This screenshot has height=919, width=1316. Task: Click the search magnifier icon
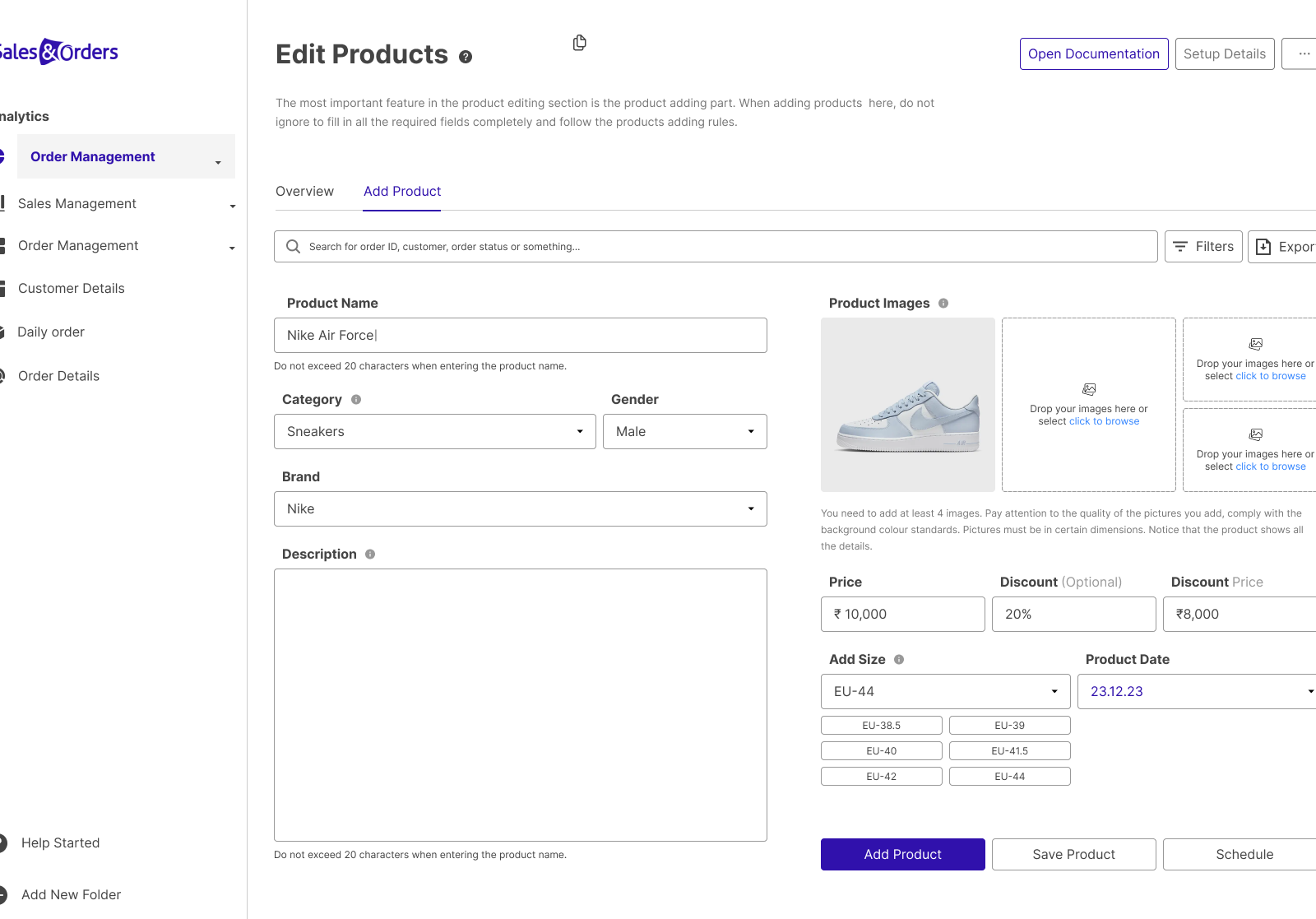[293, 246]
